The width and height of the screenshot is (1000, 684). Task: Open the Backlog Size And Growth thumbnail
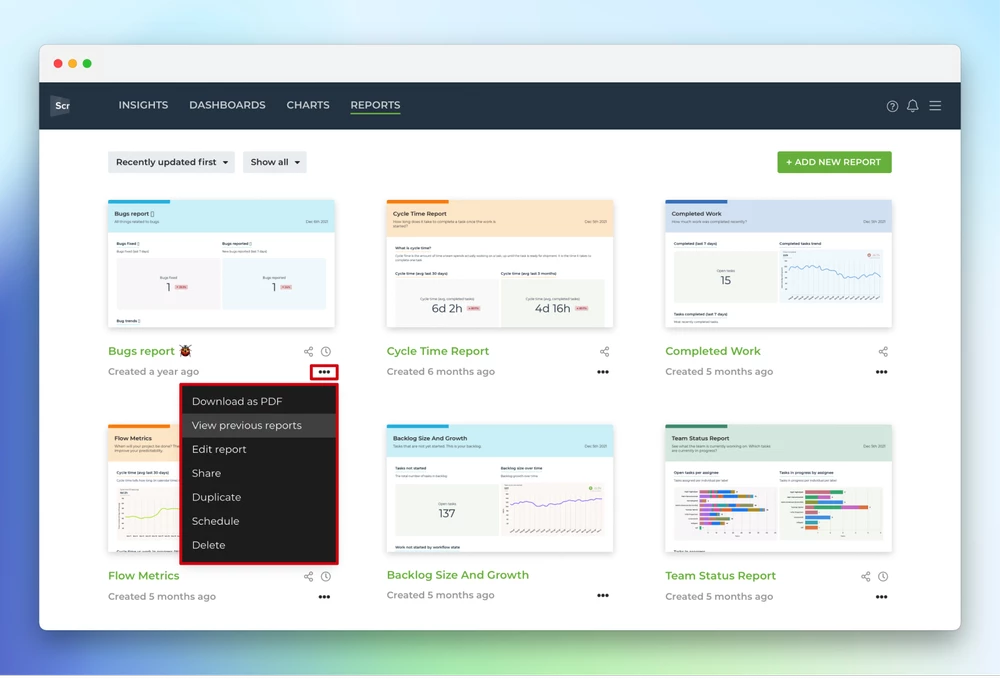tap(499, 488)
